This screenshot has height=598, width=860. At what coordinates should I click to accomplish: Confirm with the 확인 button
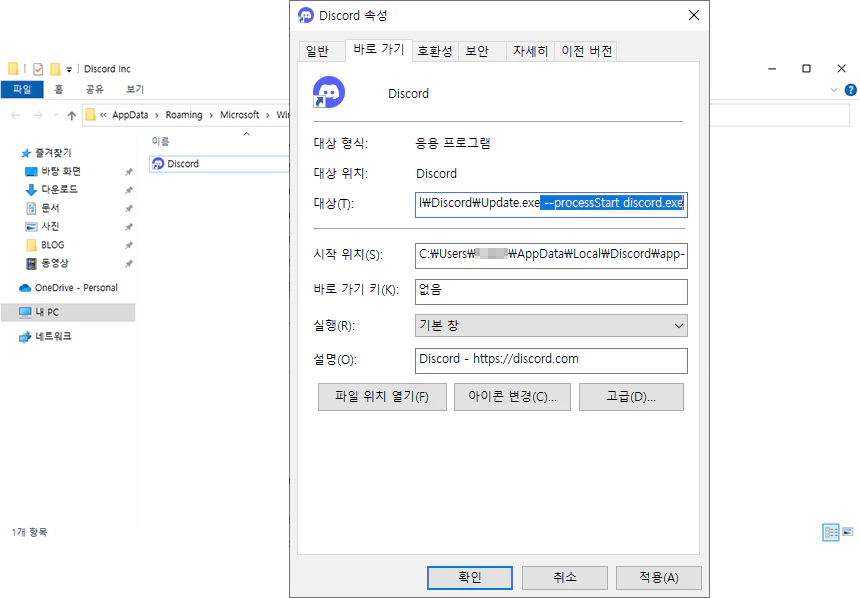click(x=470, y=578)
